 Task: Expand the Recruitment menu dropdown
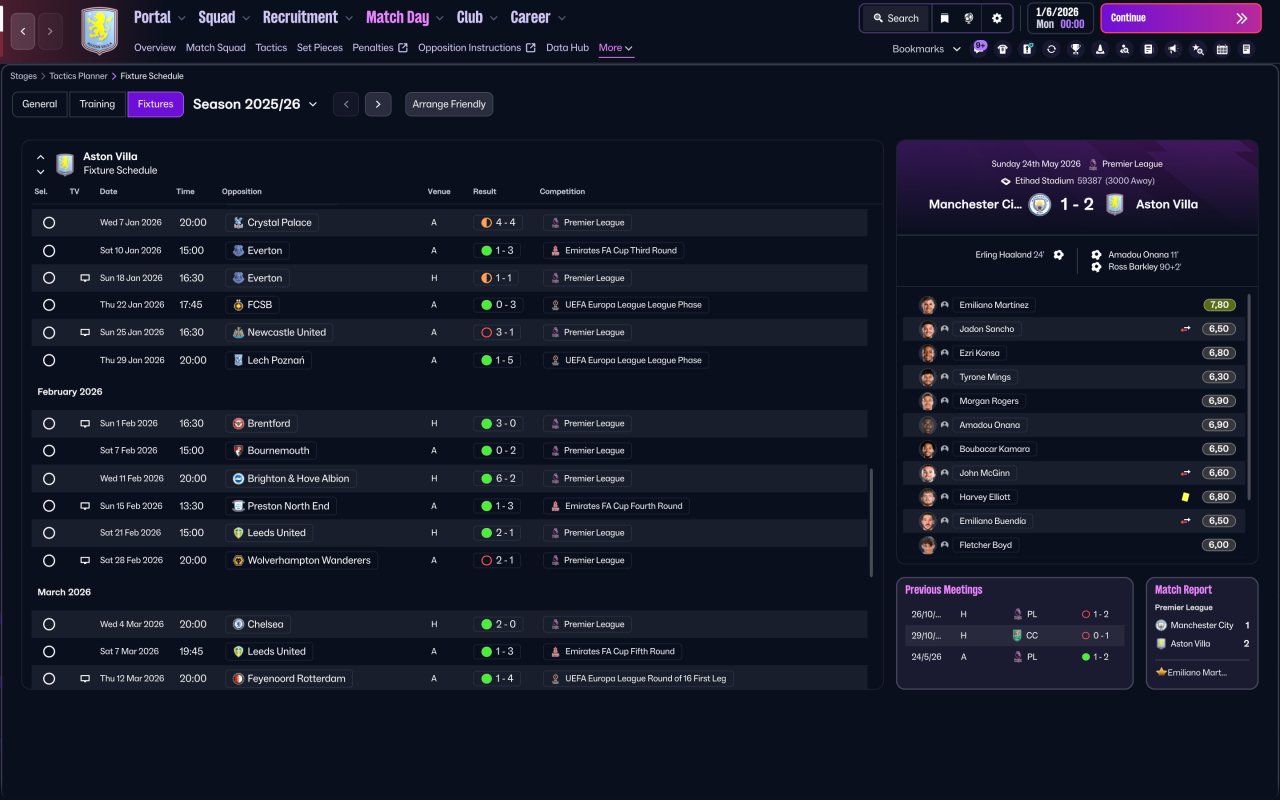point(348,18)
